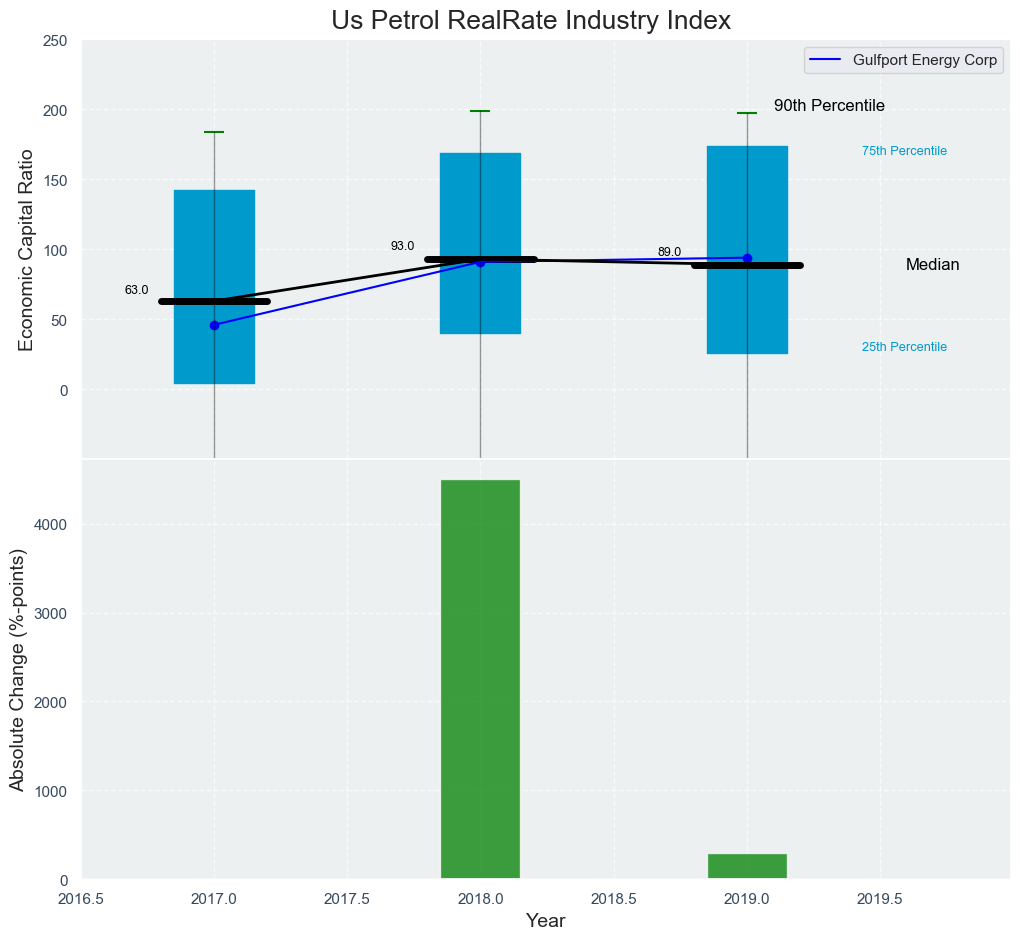Click the Economic Capital Ratio axis title
The width and height of the screenshot is (1020, 940).
pos(27,250)
